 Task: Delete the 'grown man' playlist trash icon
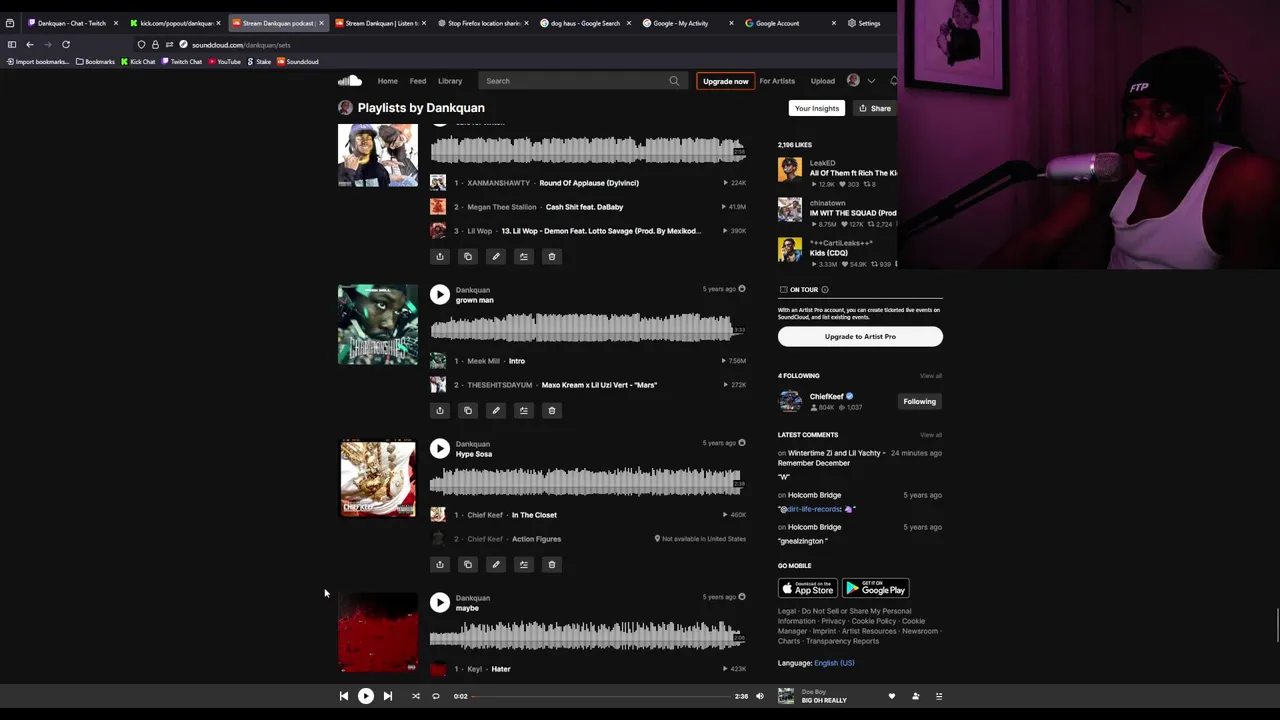552,410
